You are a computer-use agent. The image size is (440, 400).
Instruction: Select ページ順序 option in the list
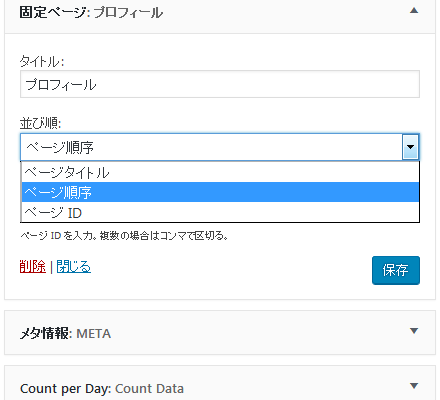[220, 192]
